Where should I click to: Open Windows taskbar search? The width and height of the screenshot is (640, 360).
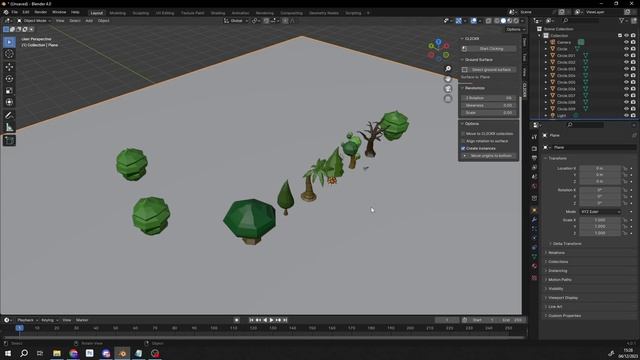(x=24, y=353)
